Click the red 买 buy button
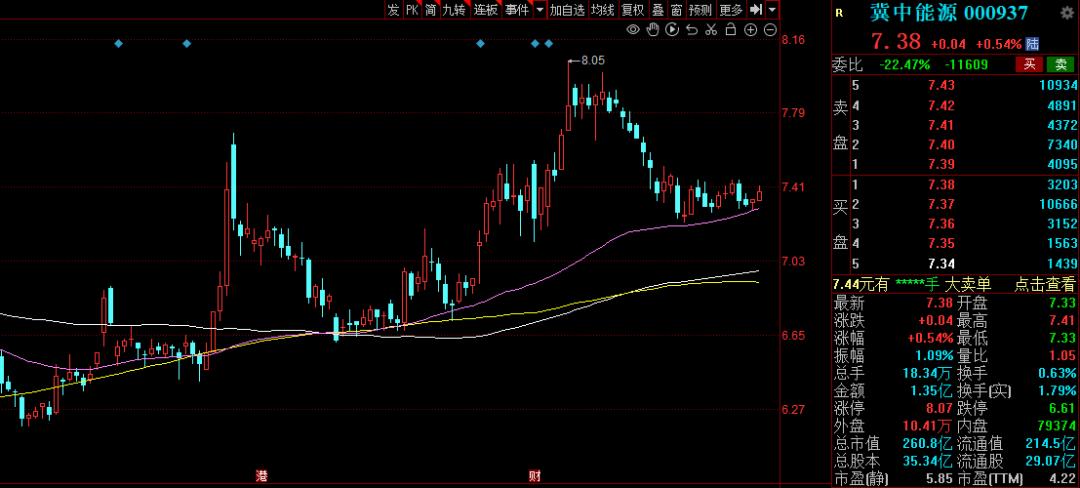 pyautogui.click(x=1029, y=65)
